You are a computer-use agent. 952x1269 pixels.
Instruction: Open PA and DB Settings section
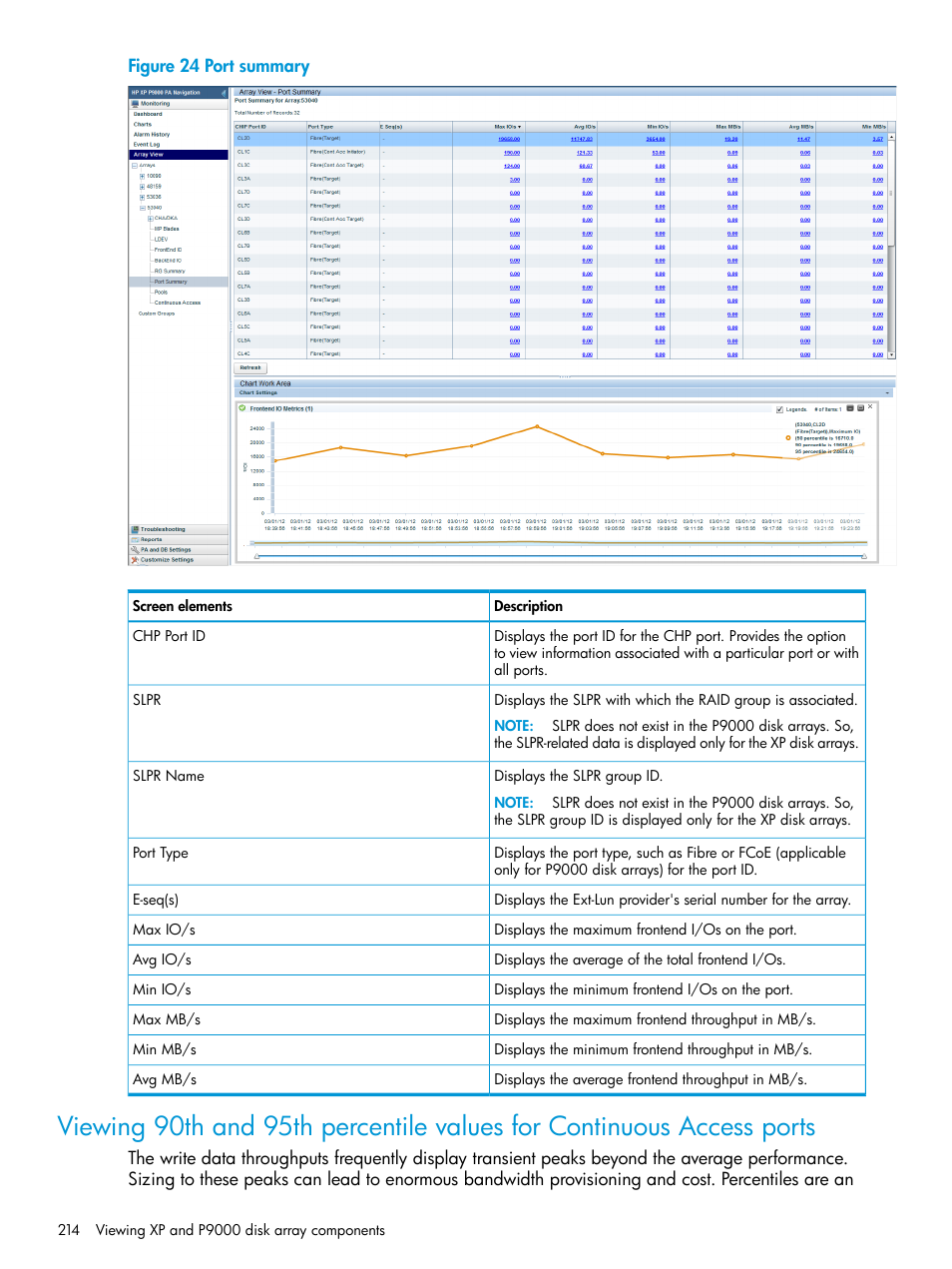(179, 549)
